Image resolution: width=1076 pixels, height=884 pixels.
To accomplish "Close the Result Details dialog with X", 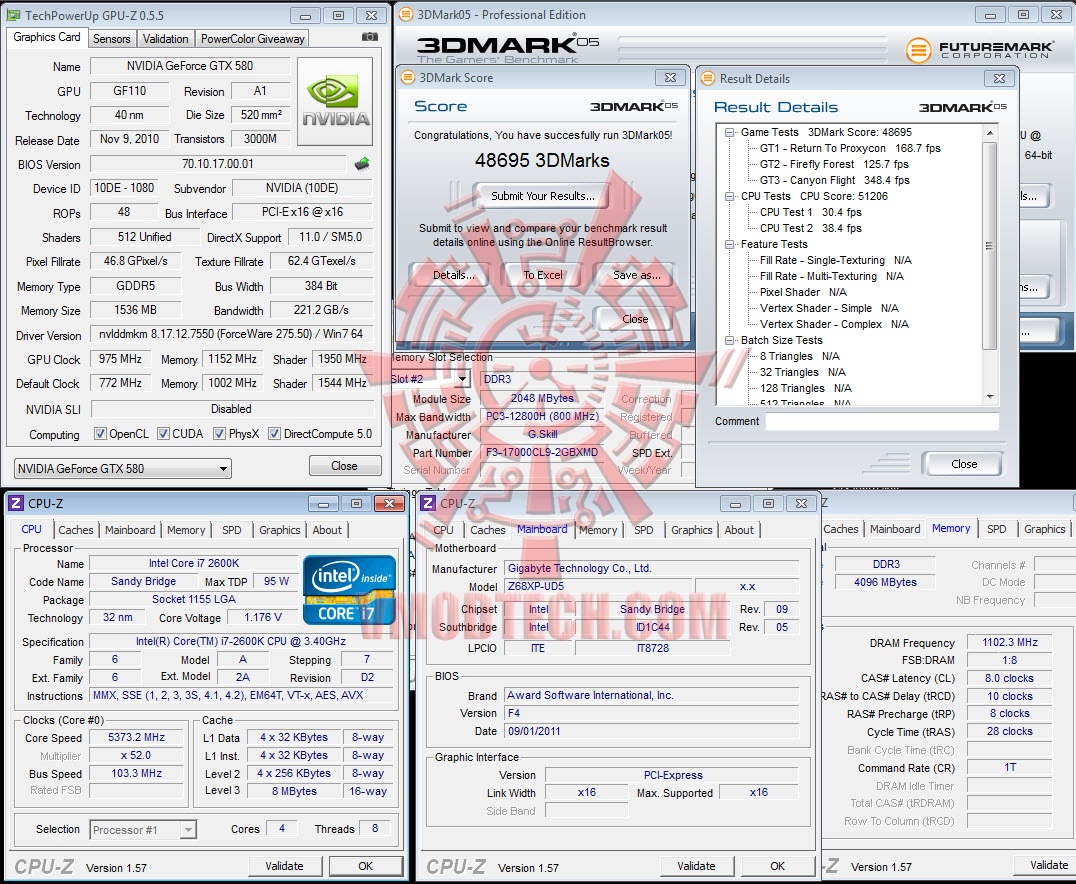I will pyautogui.click(x=999, y=79).
